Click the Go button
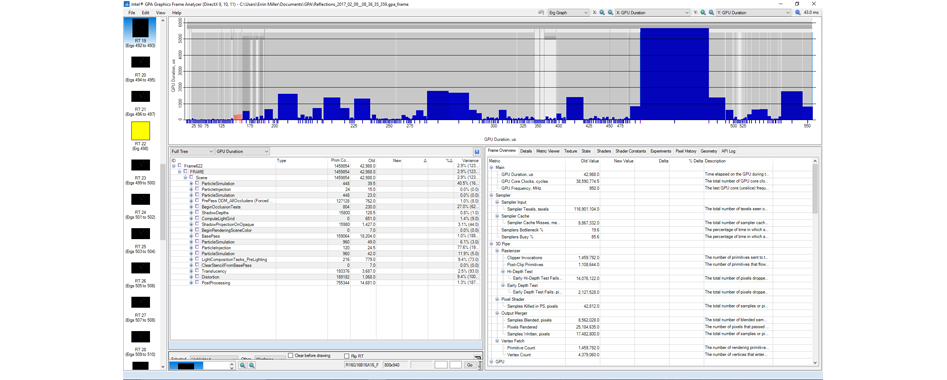 point(470,365)
